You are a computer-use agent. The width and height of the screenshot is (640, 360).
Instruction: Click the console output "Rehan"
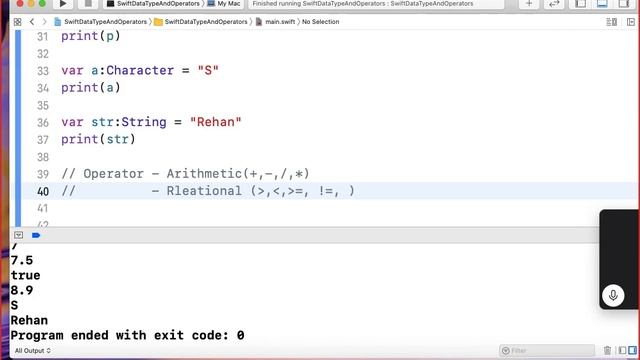pos(29,320)
